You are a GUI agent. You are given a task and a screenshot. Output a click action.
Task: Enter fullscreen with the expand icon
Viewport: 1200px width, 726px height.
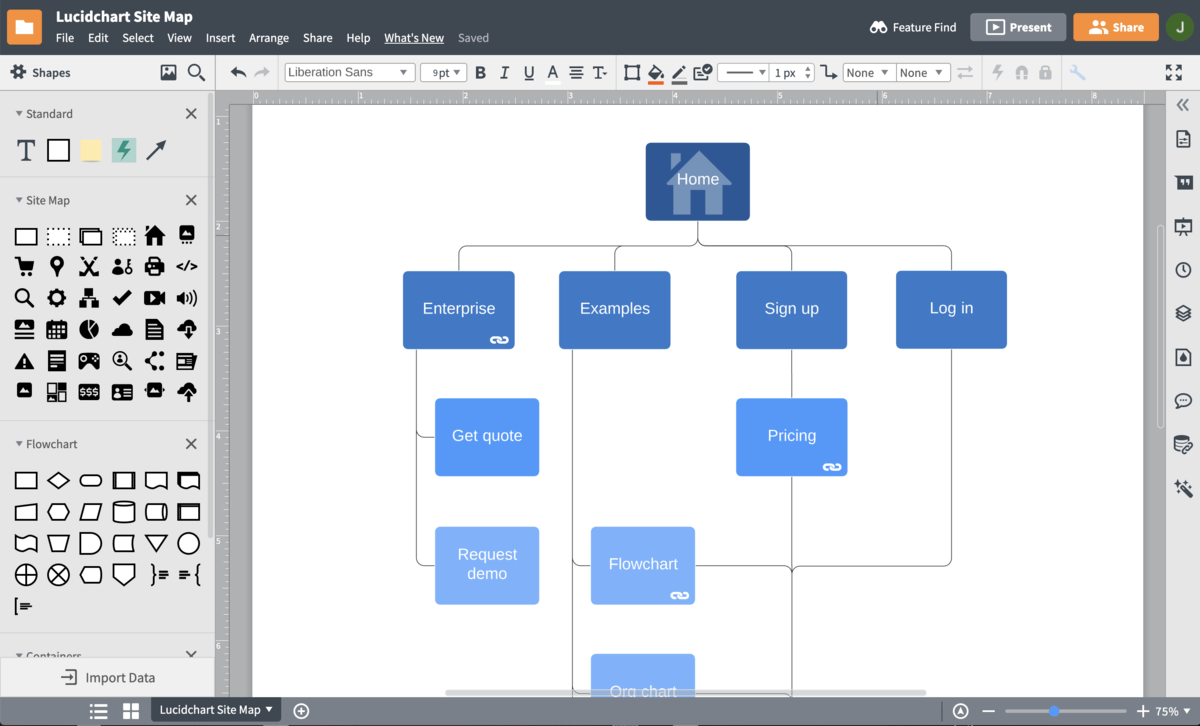[x=1172, y=71]
